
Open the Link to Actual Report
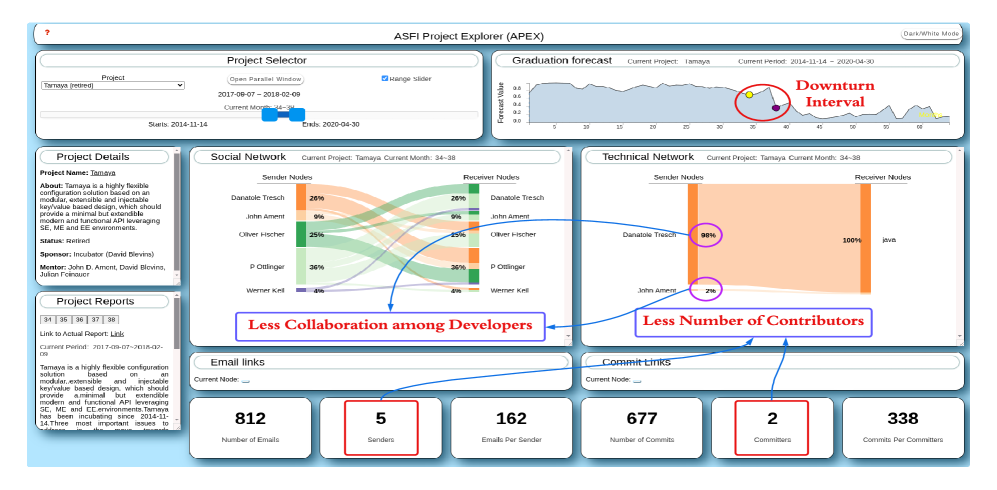pyautogui.click(x=117, y=334)
